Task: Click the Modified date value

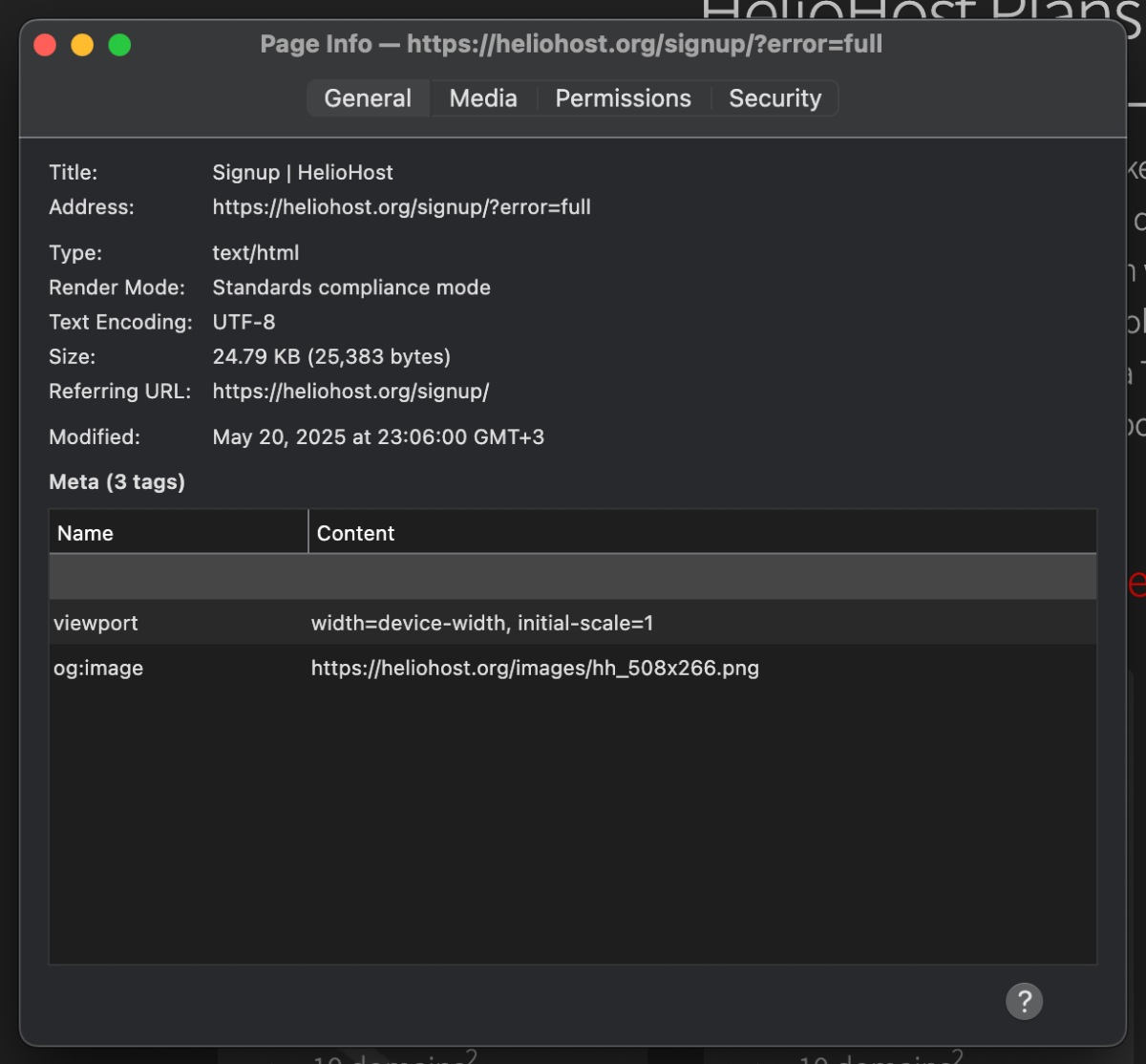Action: click(378, 436)
